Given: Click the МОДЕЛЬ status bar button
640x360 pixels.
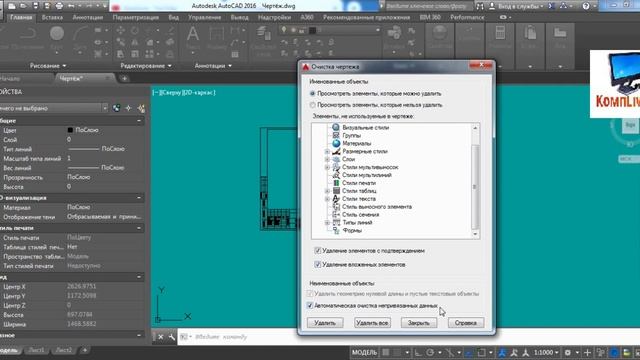Looking at the screenshot, I should coord(364,352).
